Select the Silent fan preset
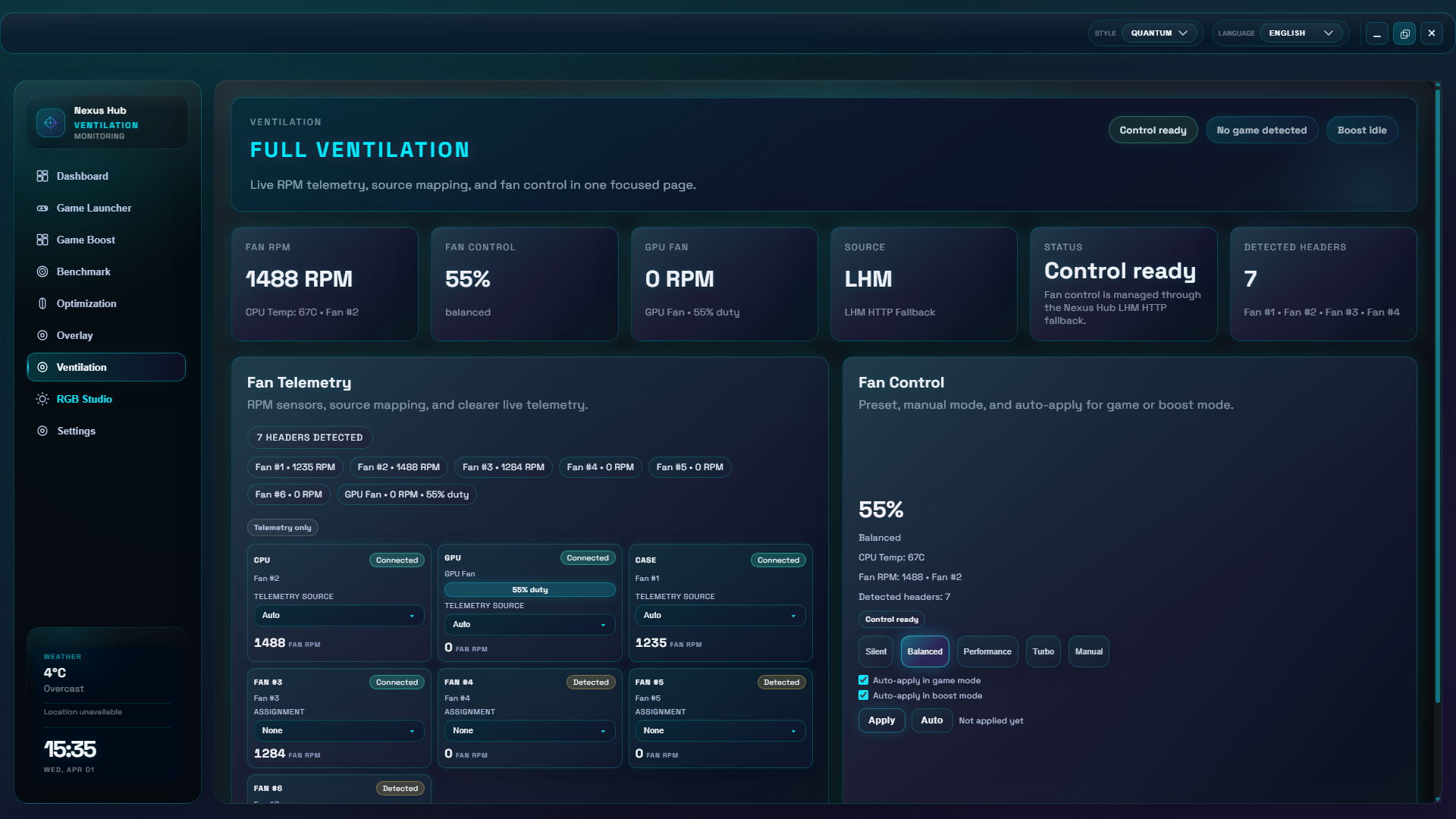 [x=876, y=651]
